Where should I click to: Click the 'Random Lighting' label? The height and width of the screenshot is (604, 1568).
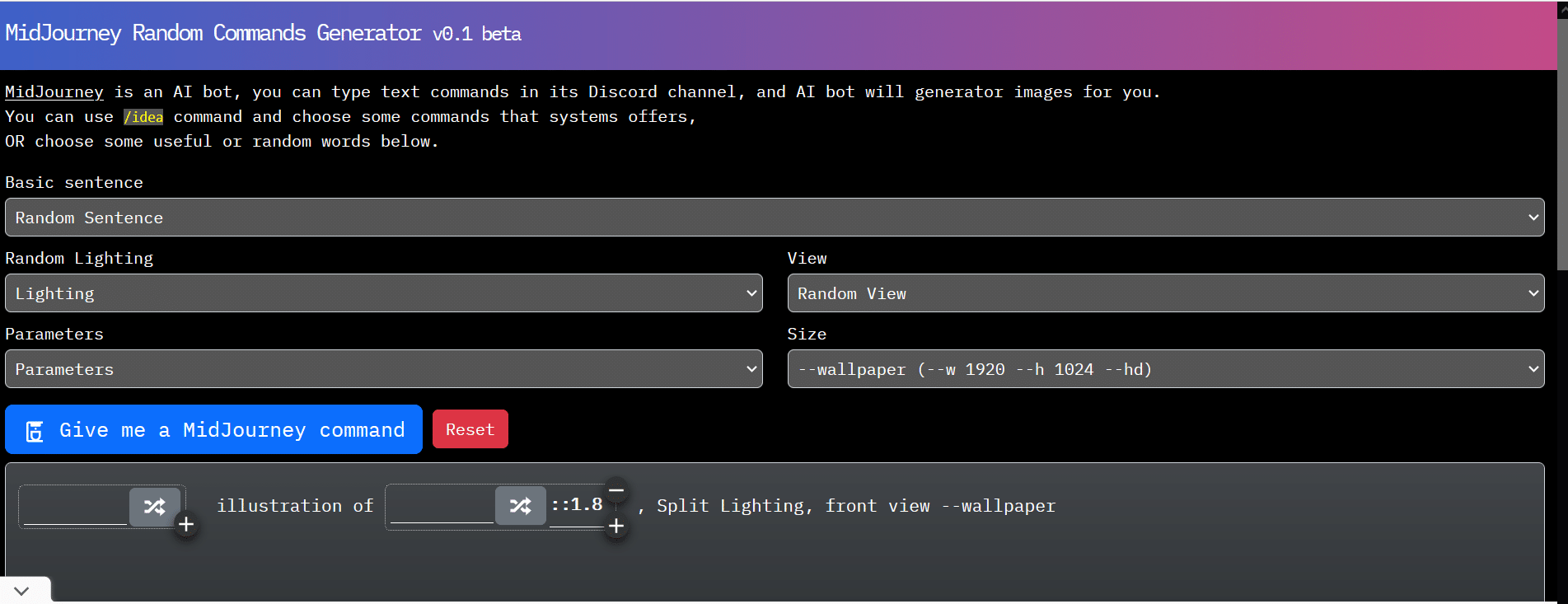point(79,258)
